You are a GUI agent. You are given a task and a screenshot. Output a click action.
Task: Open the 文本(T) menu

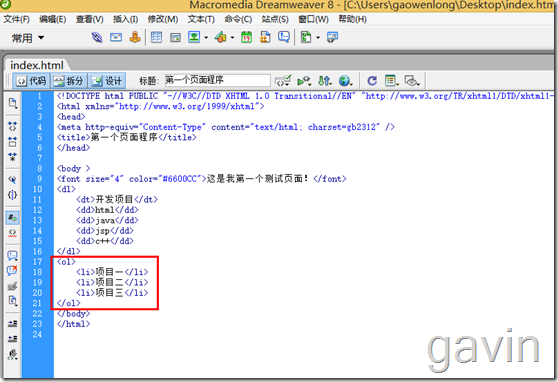pyautogui.click(x=201, y=19)
